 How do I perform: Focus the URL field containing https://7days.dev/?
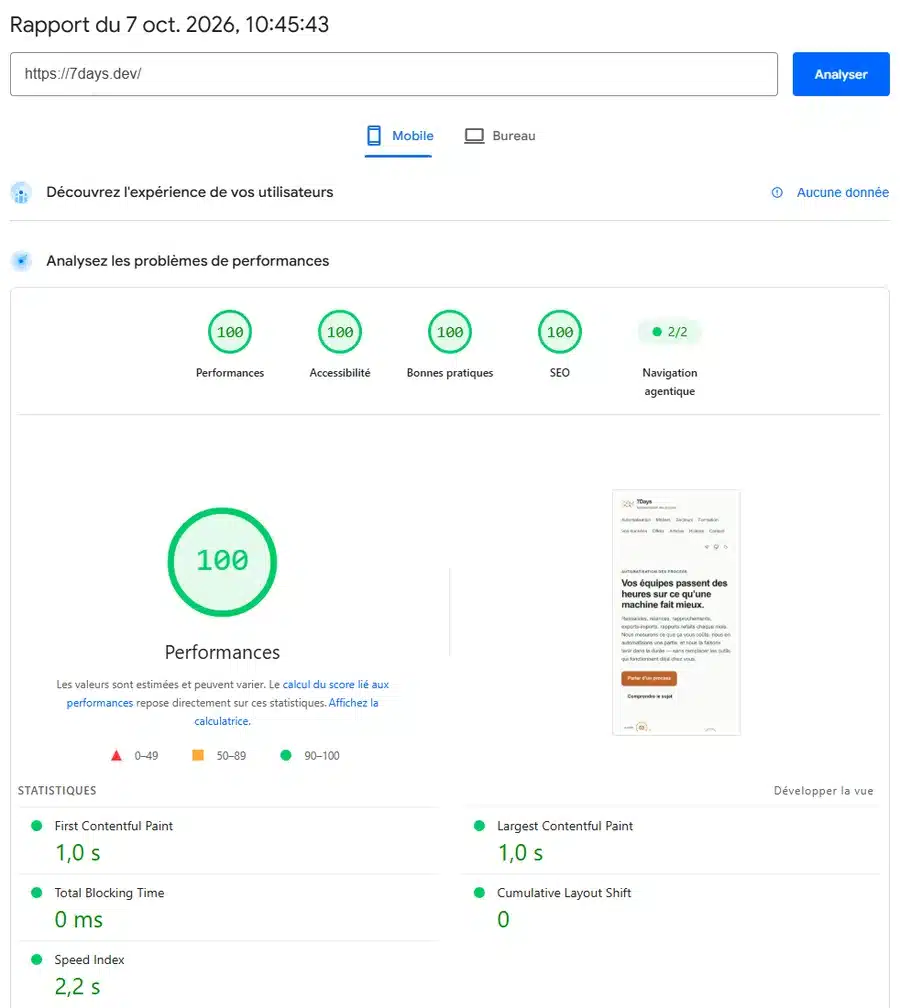(x=393, y=74)
